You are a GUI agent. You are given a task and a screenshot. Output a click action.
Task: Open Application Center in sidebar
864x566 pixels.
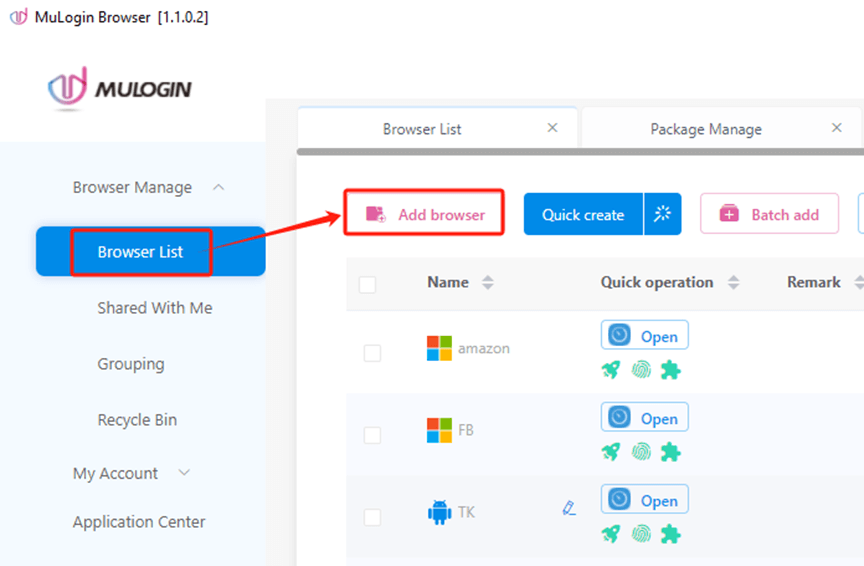[x=139, y=521]
